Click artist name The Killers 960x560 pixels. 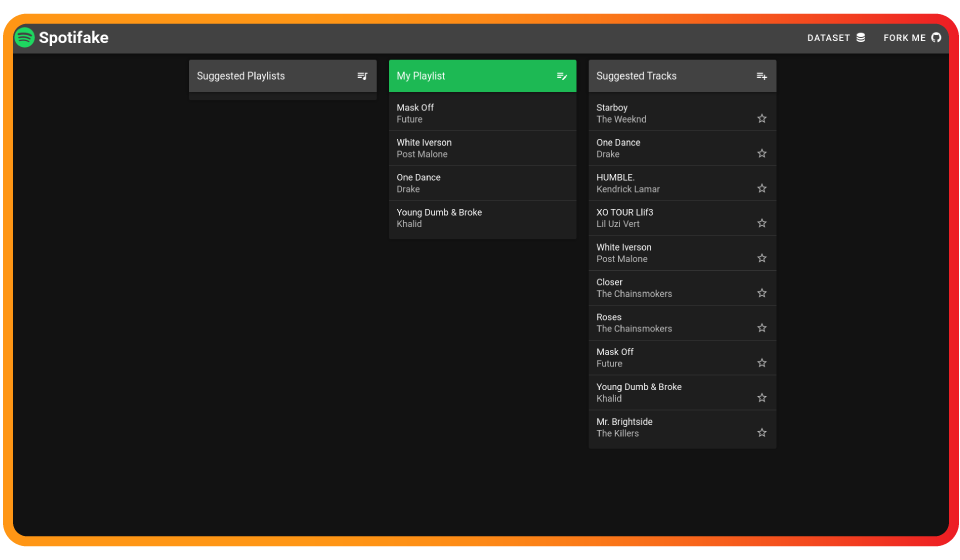click(x=617, y=433)
